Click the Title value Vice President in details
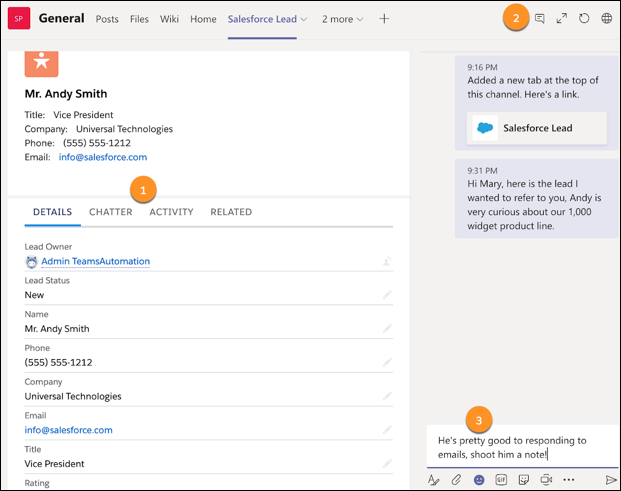This screenshot has width=621, height=491. coord(54,464)
